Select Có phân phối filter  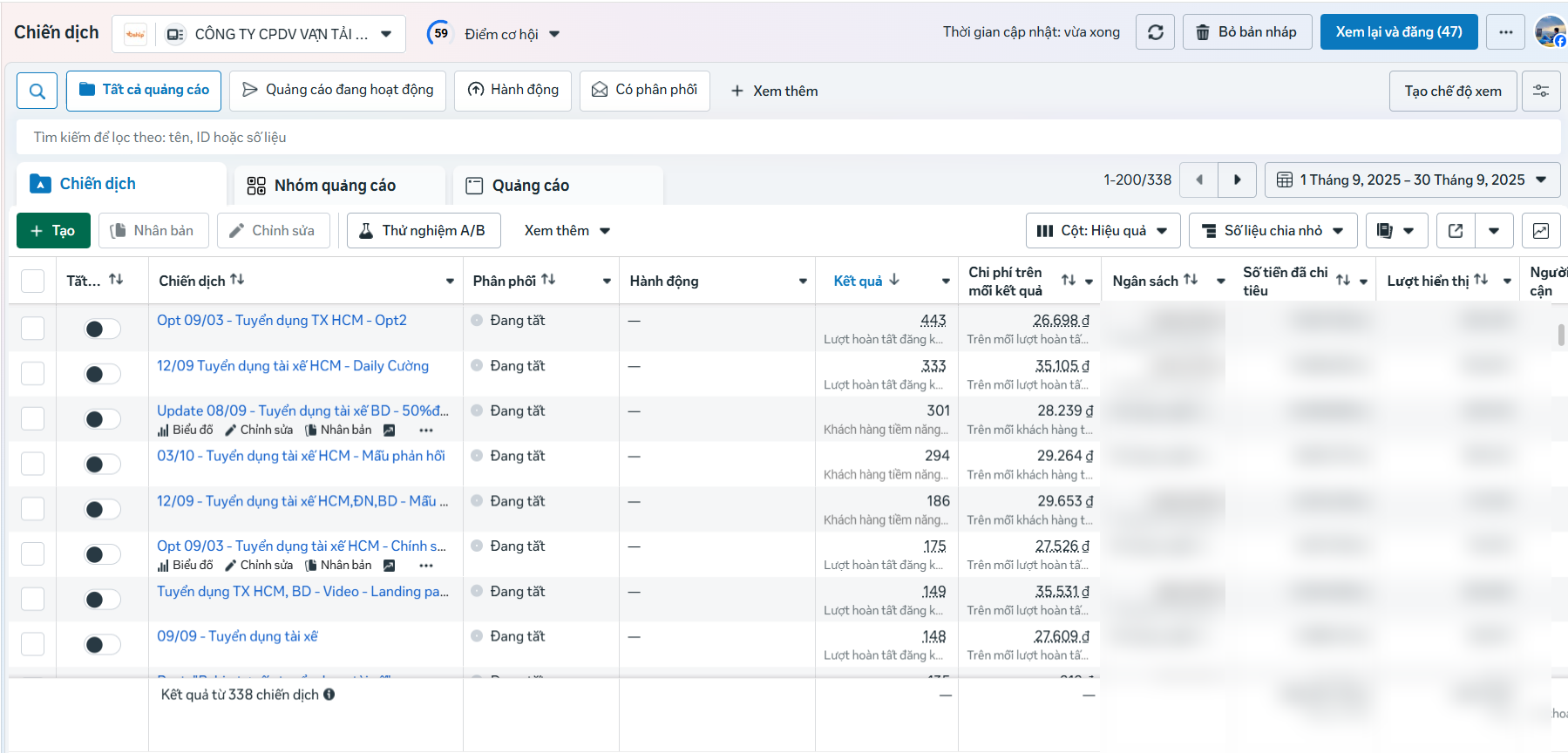coord(644,90)
